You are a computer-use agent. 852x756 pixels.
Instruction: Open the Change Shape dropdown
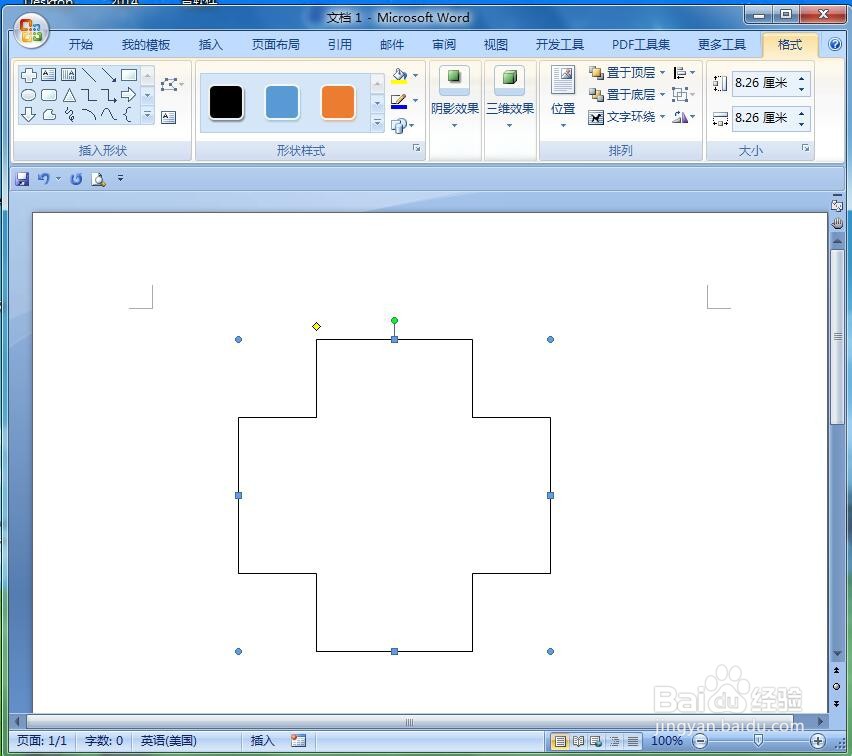402,126
